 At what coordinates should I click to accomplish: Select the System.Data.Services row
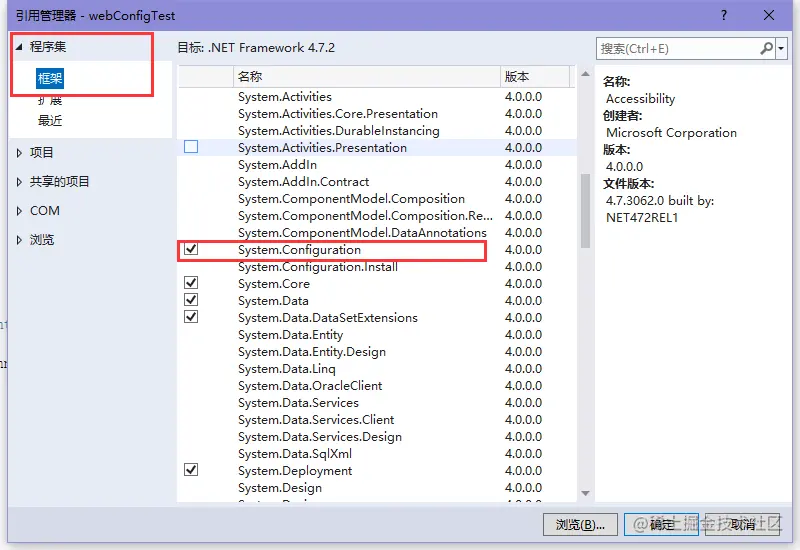pyautogui.click(x=377, y=403)
